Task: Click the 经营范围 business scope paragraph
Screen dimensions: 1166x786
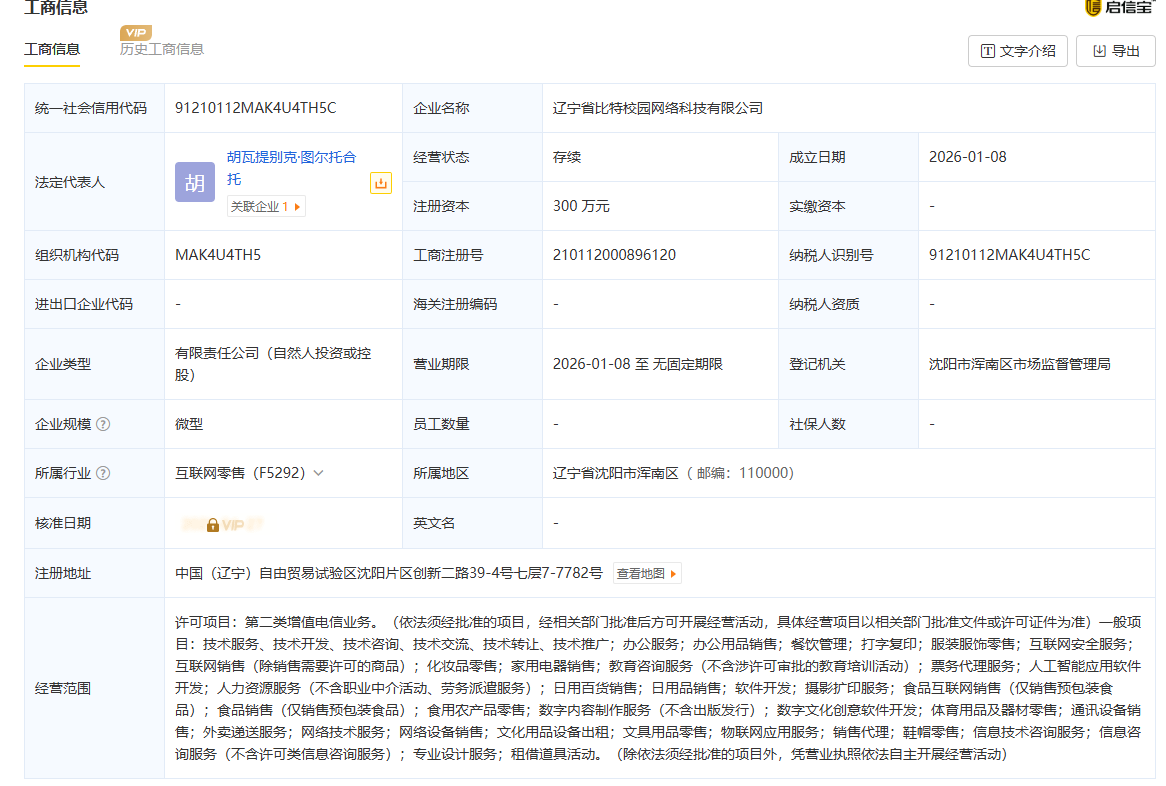Action: [x=658, y=687]
